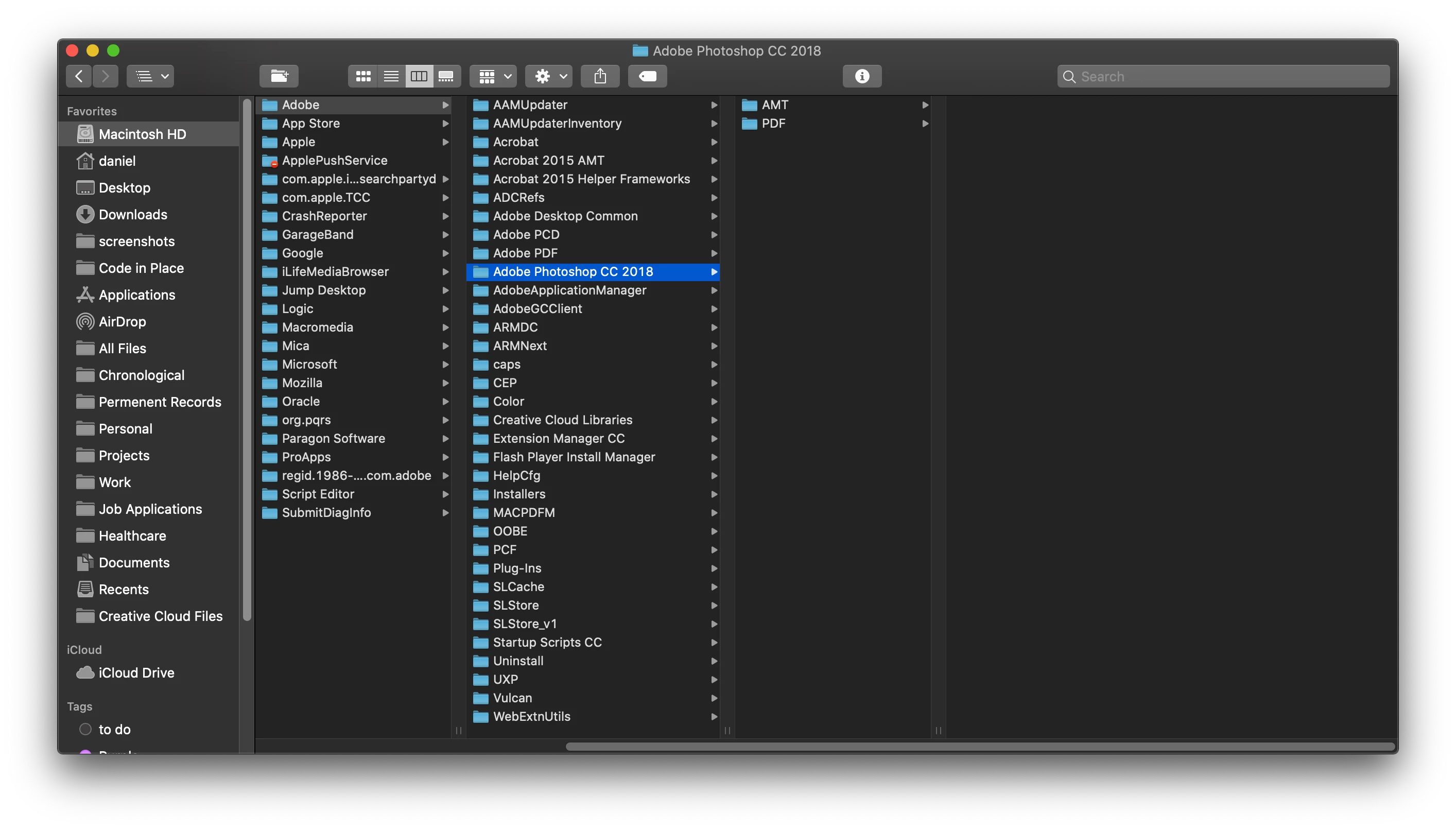Click the Share toolbar icon
This screenshot has height=830, width=1456.
[x=600, y=76]
